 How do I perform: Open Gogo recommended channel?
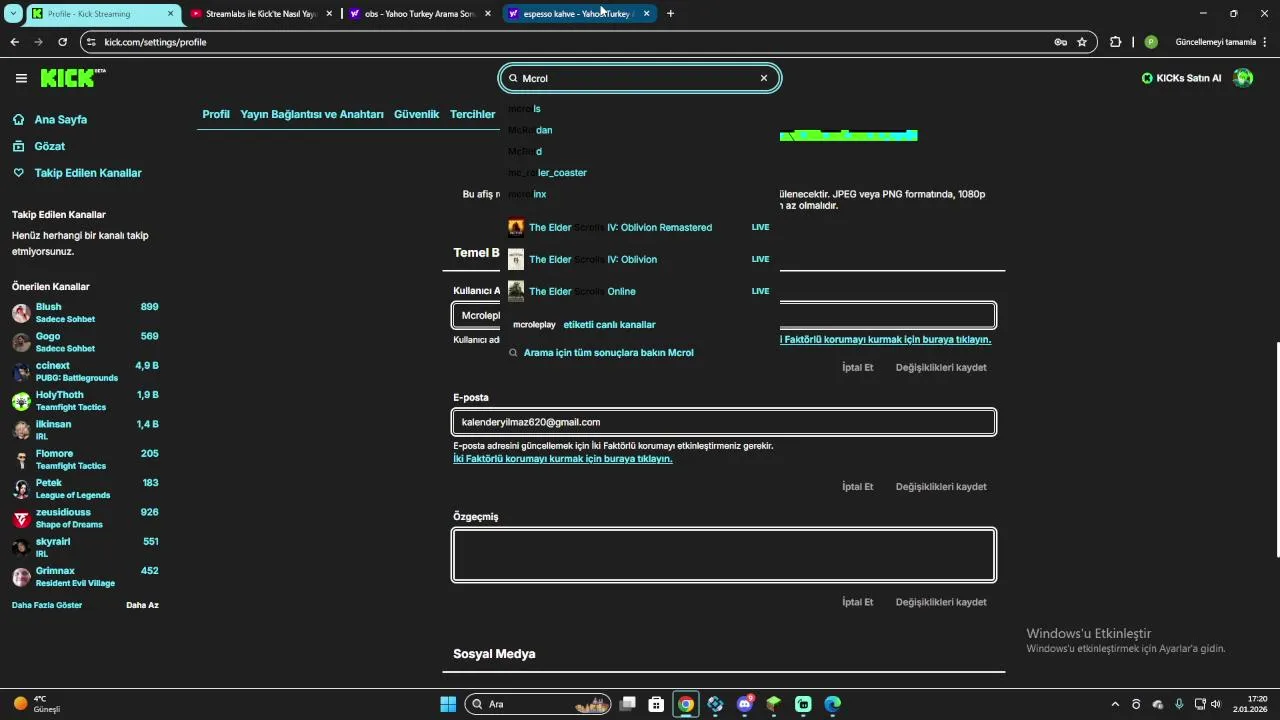[x=85, y=342]
